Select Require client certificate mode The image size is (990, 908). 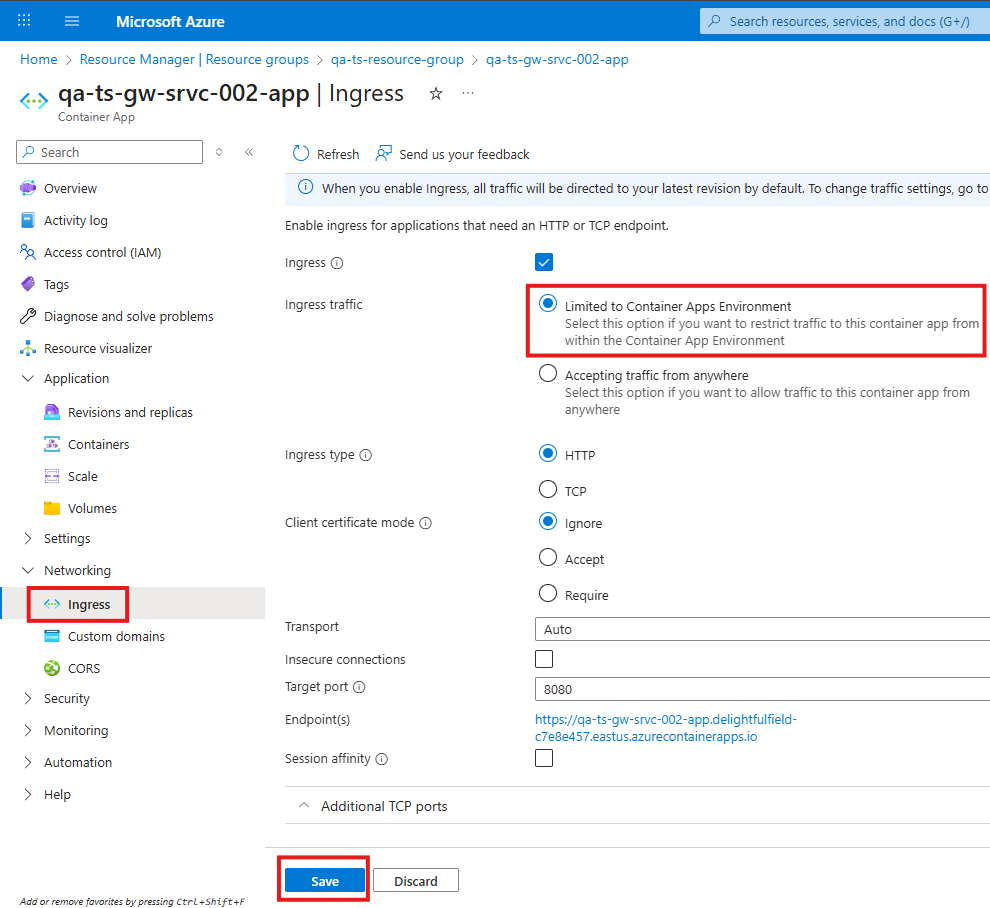tap(547, 594)
